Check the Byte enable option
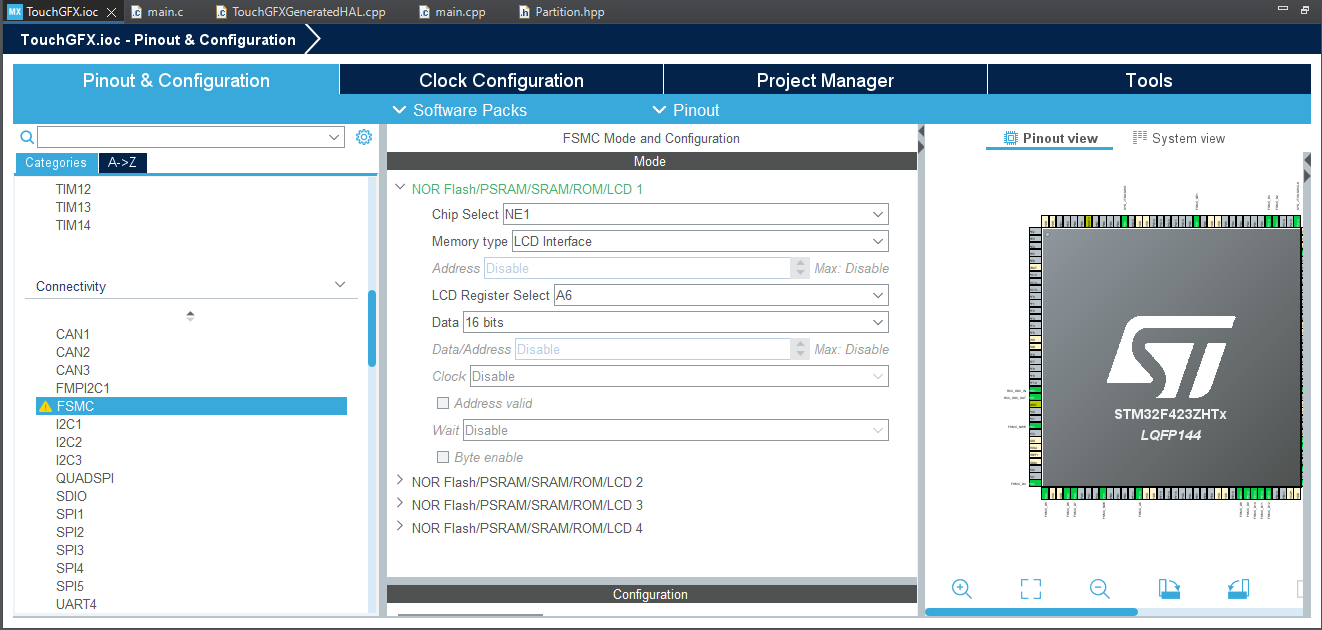This screenshot has height=630, width=1322. pyautogui.click(x=443, y=457)
